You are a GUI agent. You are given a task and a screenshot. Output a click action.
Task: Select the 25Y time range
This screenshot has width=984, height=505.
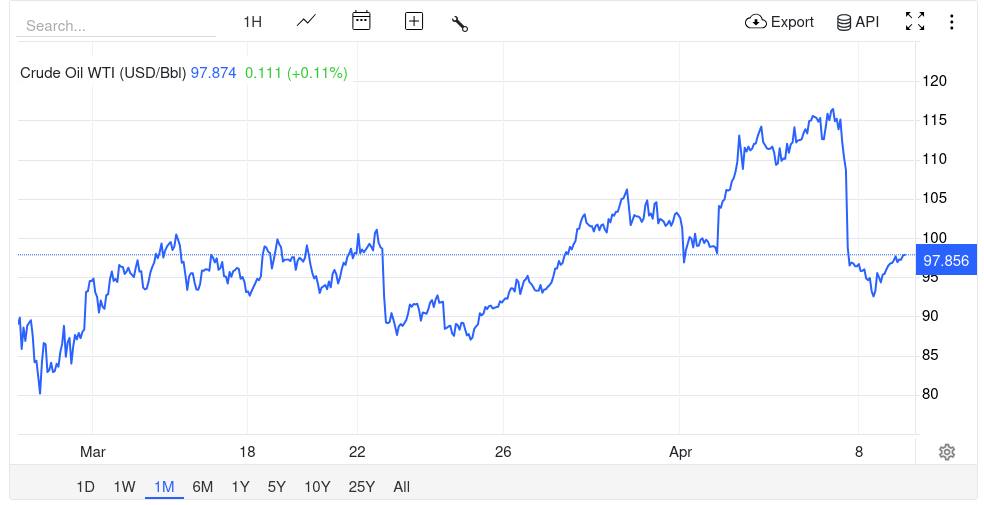click(x=361, y=487)
